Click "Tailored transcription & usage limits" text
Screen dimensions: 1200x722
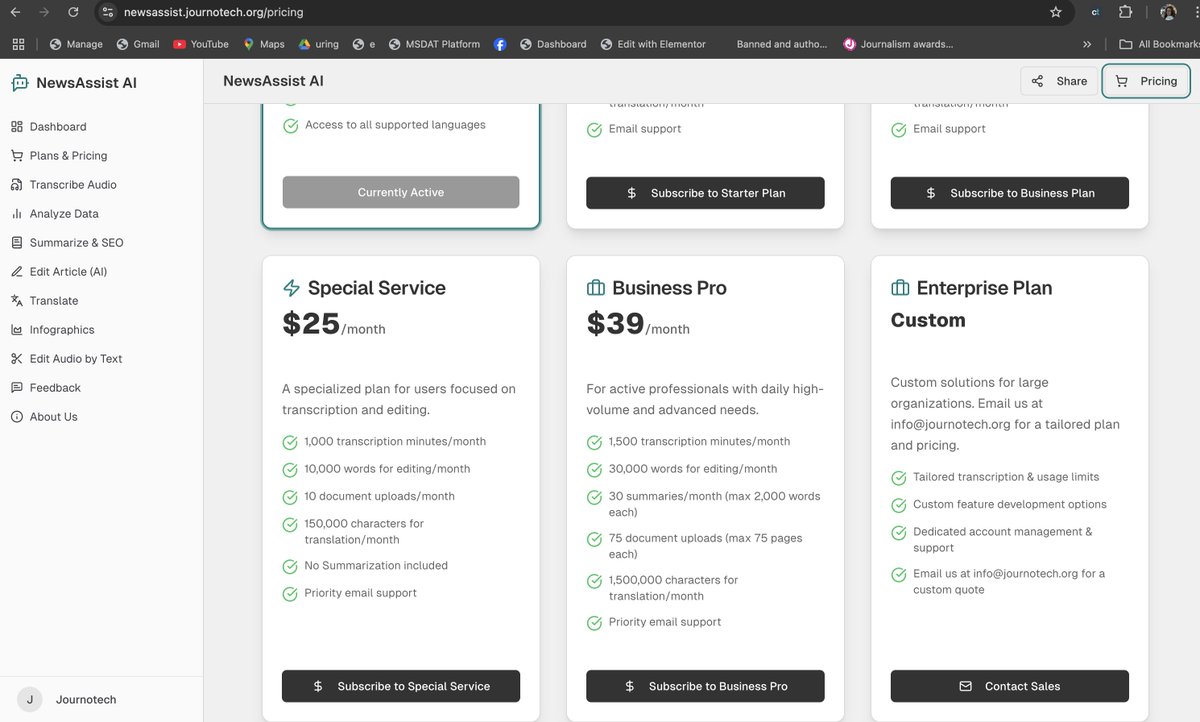(x=1006, y=477)
